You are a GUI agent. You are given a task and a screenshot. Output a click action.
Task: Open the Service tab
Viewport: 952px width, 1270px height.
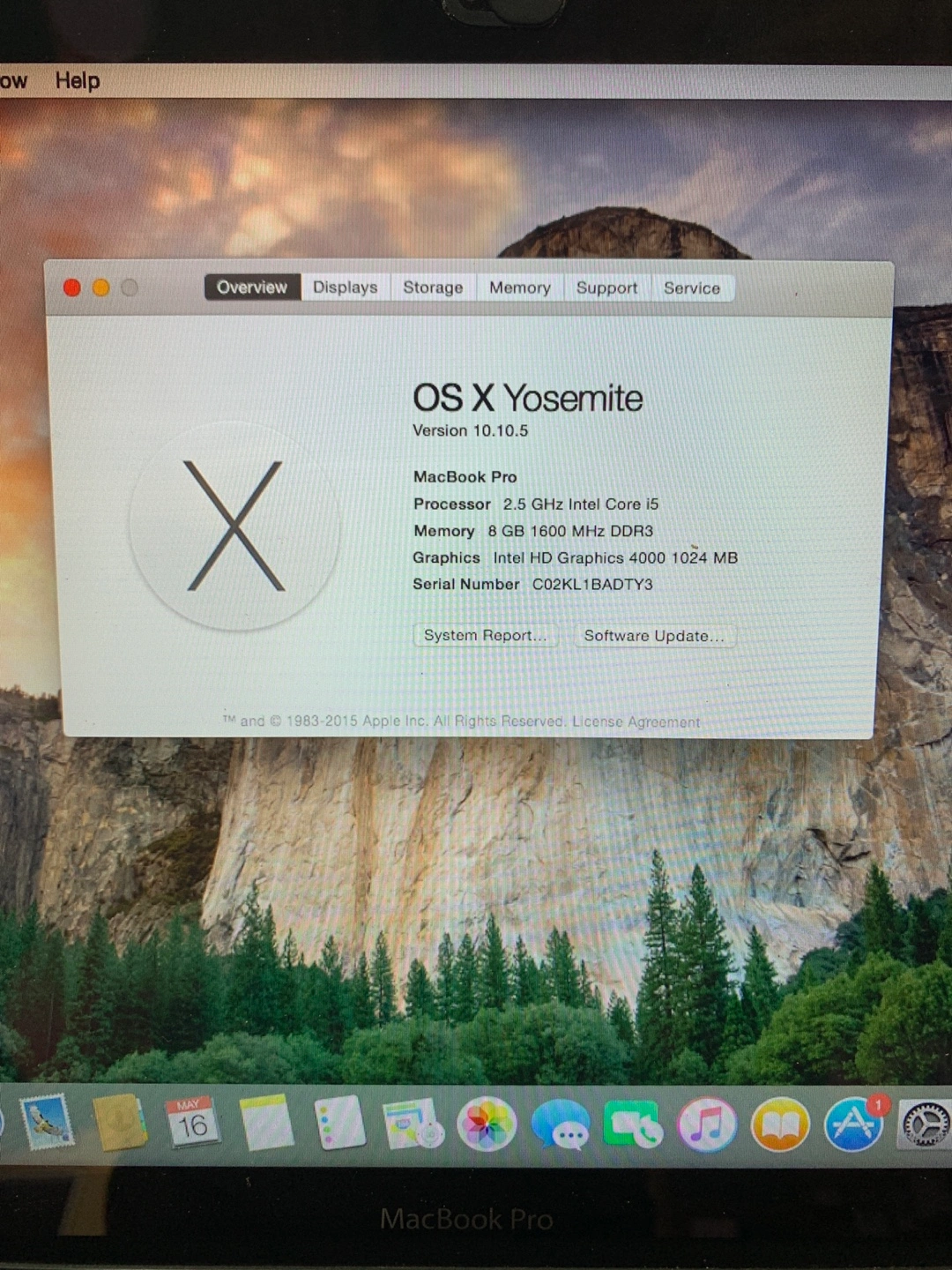pyautogui.click(x=692, y=288)
